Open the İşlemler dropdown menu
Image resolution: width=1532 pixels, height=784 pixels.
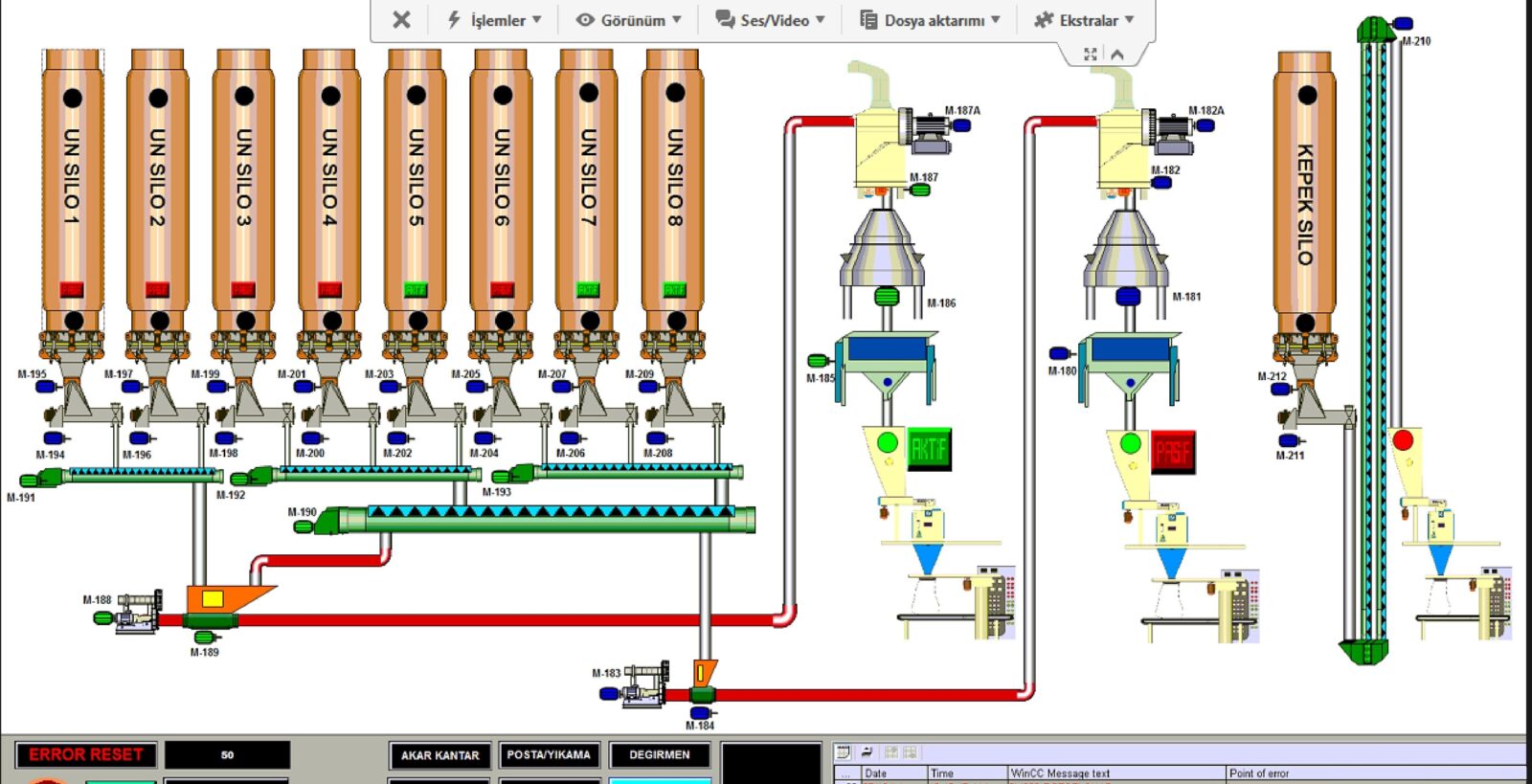494,20
